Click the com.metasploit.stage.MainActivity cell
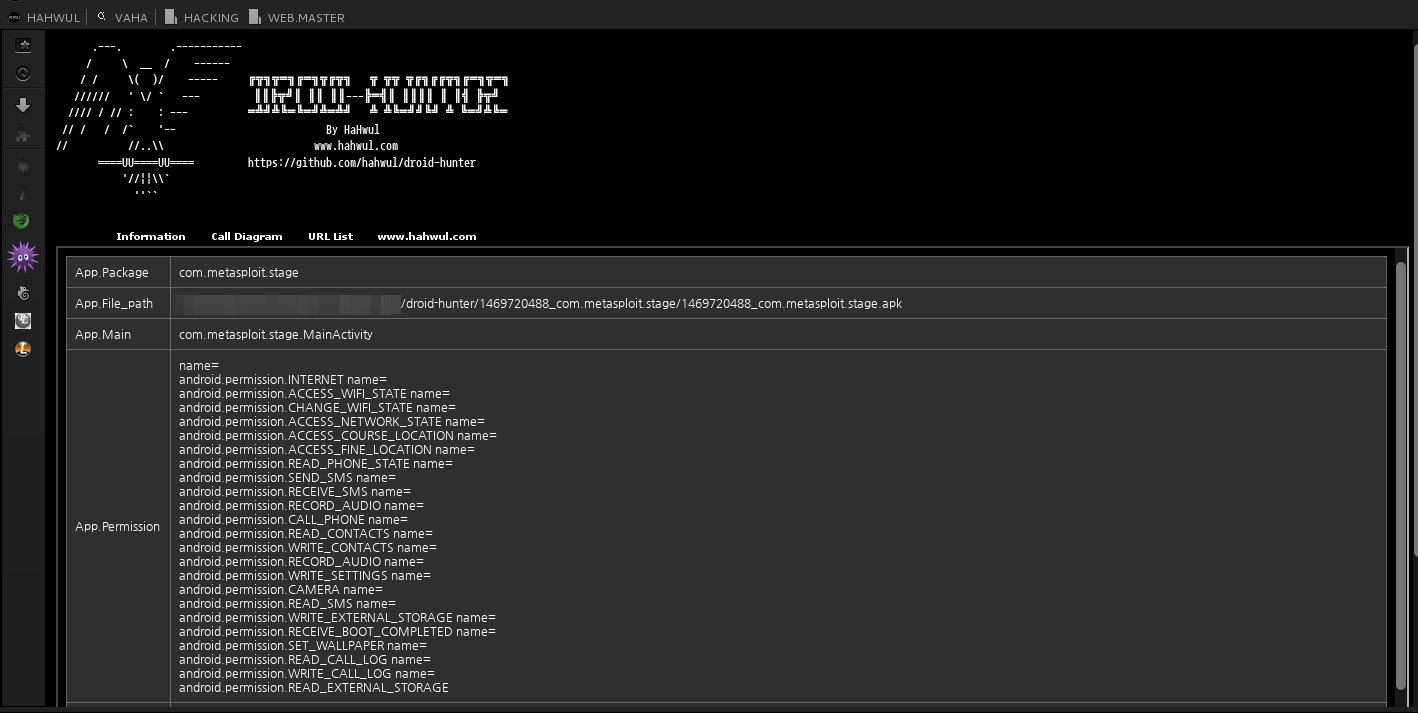Viewport: 1418px width, 713px height. click(x=275, y=335)
